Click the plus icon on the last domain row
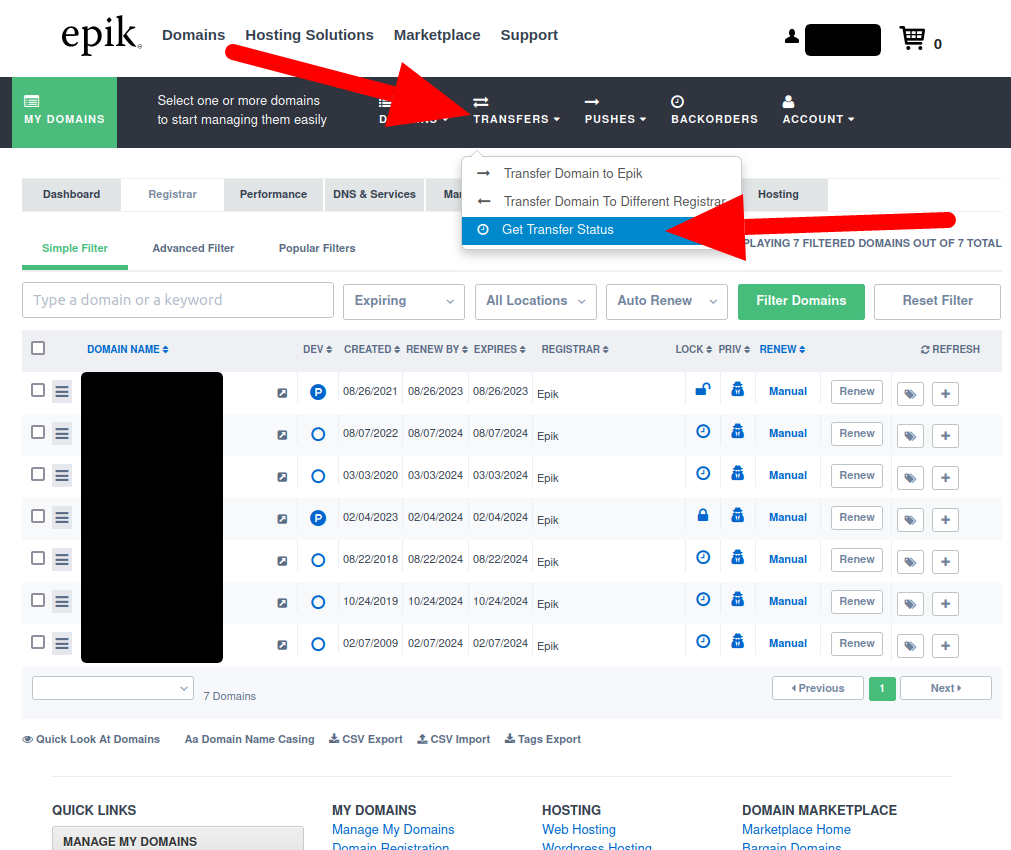 pos(944,646)
